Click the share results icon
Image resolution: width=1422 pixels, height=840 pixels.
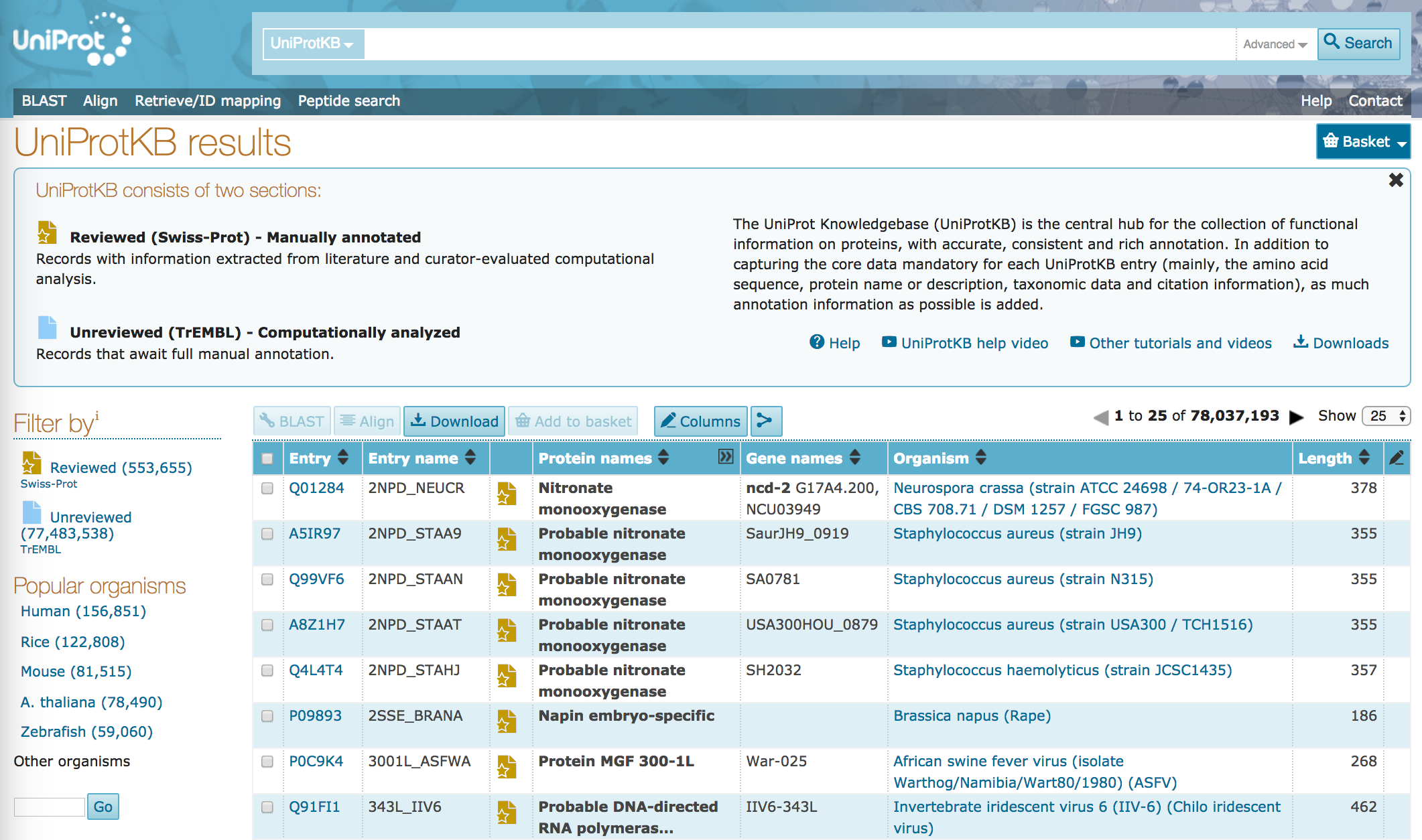coord(766,421)
